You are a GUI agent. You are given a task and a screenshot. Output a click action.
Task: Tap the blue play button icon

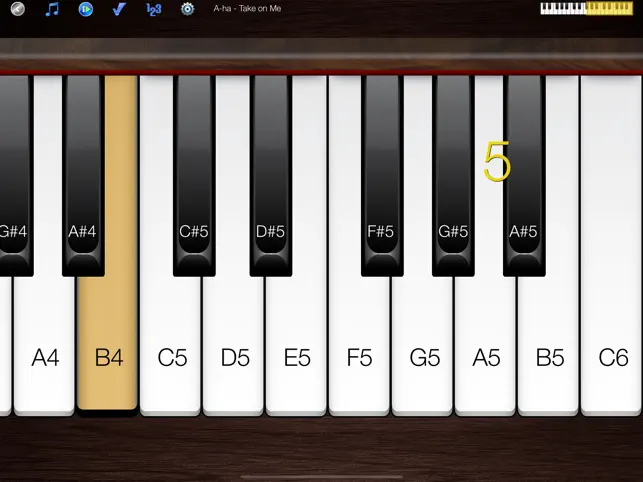tap(86, 9)
